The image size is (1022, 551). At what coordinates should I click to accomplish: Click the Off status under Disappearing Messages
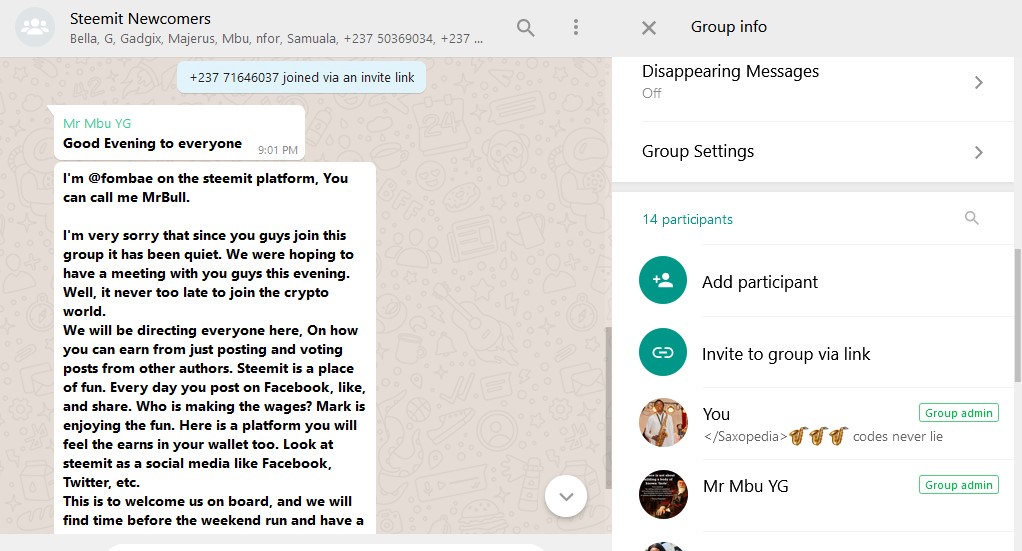pos(651,93)
